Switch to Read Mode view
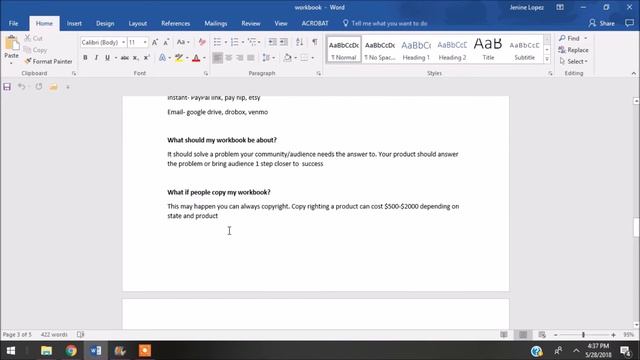Screen dimensions: 640x360 click(504, 335)
